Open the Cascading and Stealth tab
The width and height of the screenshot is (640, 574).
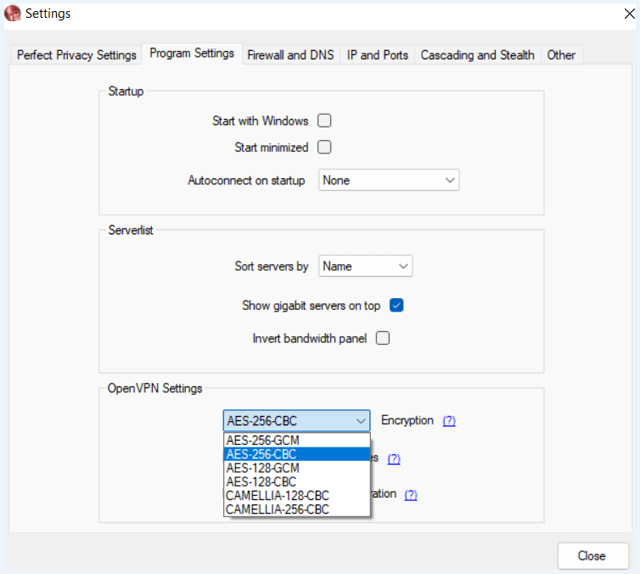[478, 55]
